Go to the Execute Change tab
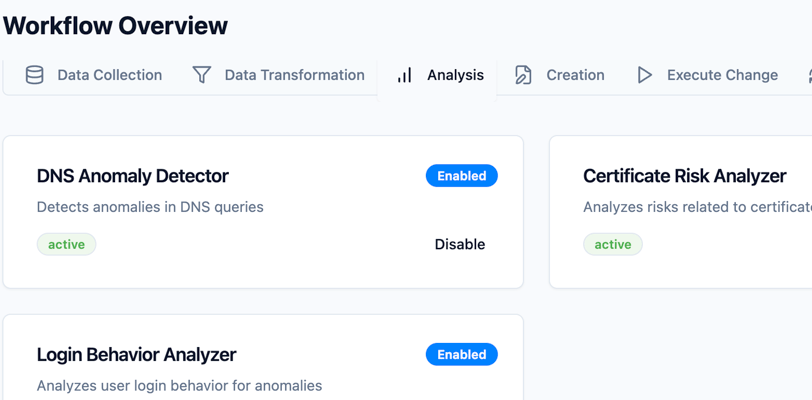 tap(706, 75)
